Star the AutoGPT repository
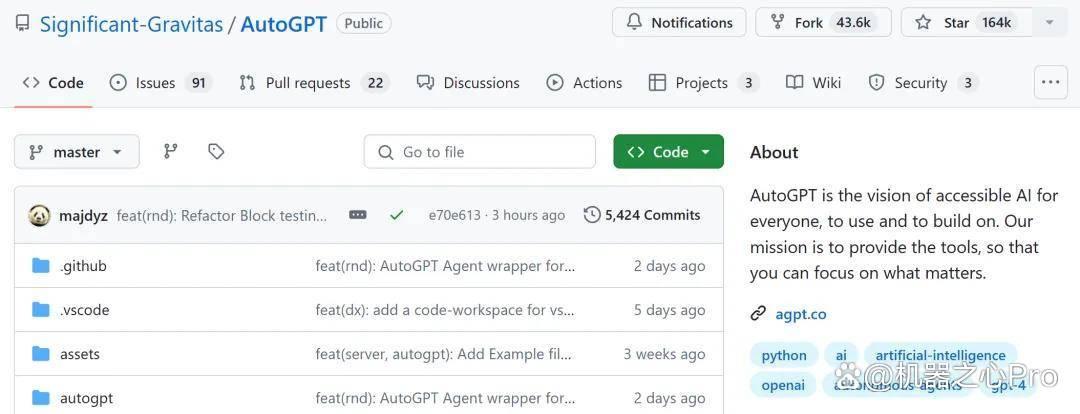Screen dimensions: 1080x414 point(966,23)
